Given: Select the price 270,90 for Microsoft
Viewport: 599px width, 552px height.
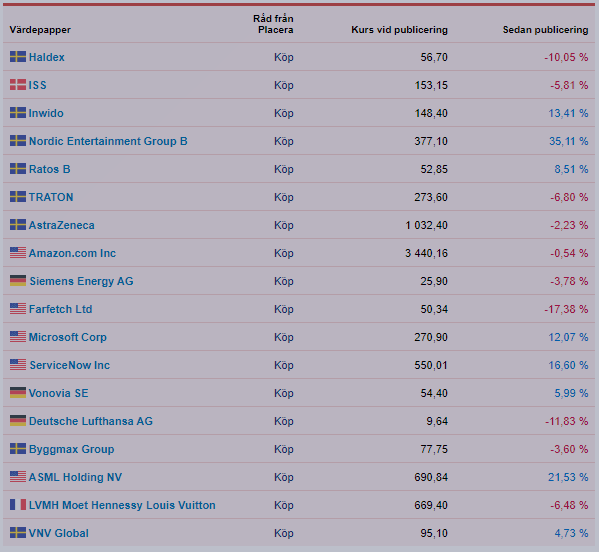Looking at the screenshot, I should (431, 337).
